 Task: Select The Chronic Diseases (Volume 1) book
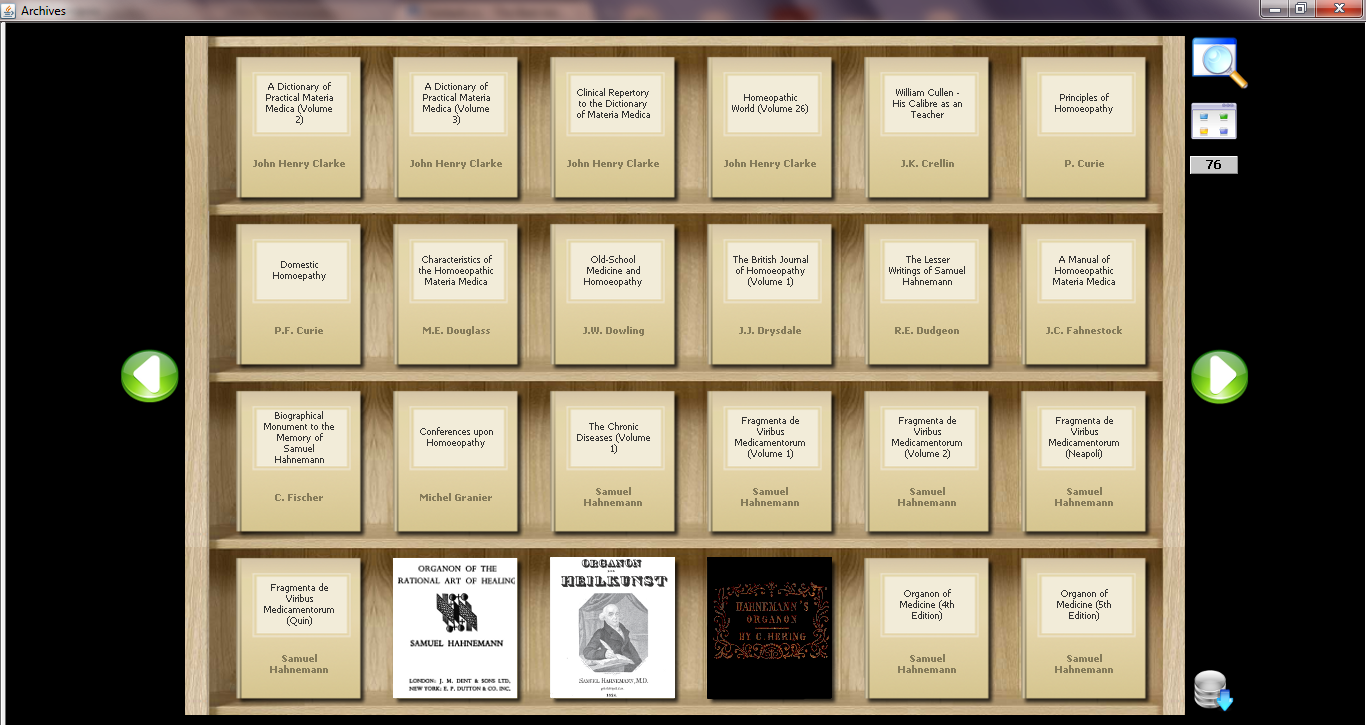[613, 461]
